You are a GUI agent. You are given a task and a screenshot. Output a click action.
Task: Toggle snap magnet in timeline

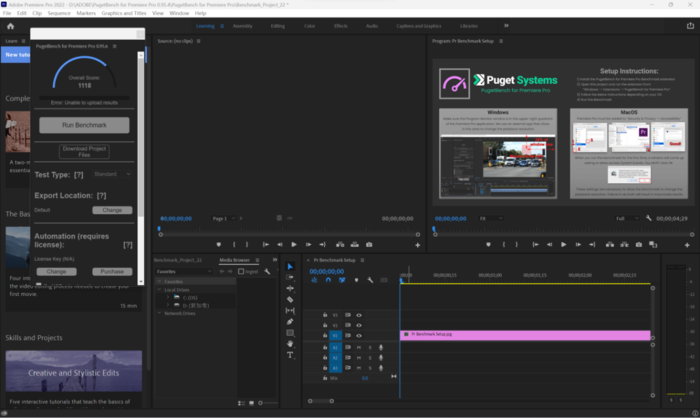(x=328, y=280)
